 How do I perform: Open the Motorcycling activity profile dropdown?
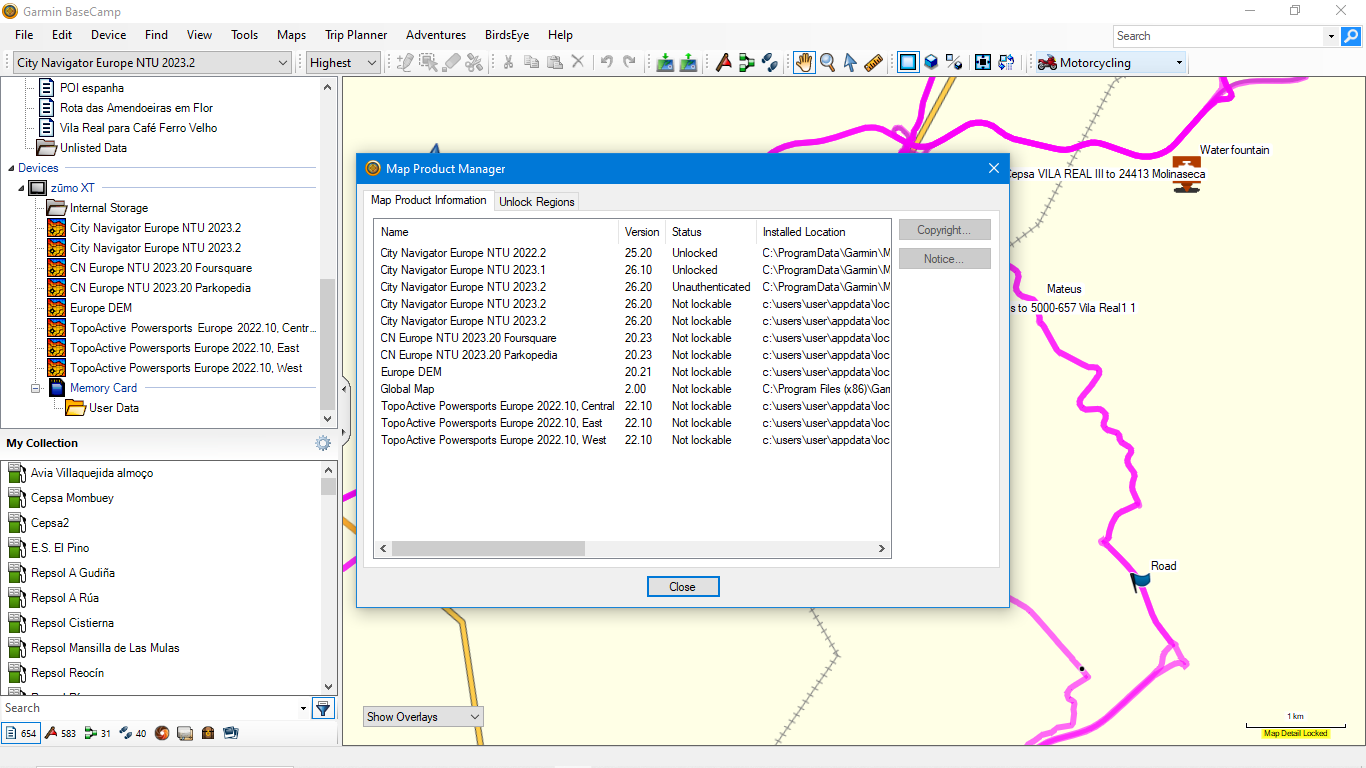[1110, 62]
